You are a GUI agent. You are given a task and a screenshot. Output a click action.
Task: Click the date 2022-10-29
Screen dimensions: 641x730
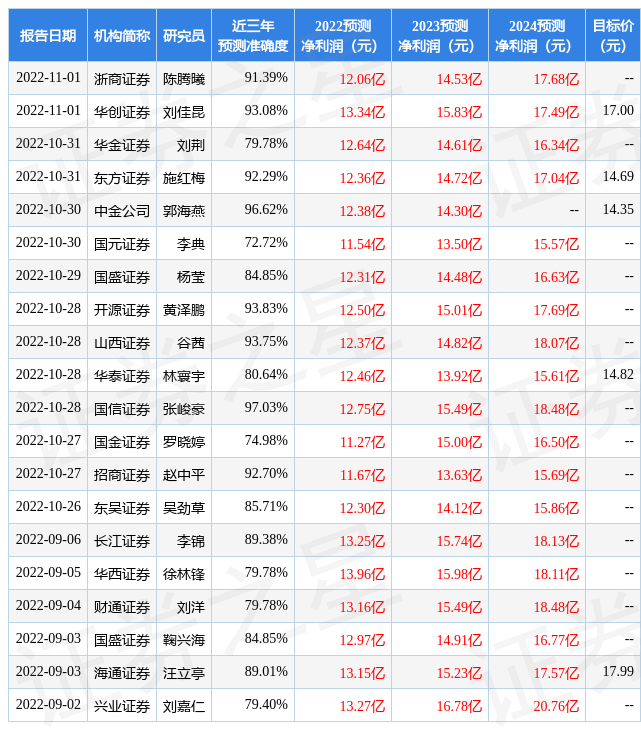click(48, 276)
